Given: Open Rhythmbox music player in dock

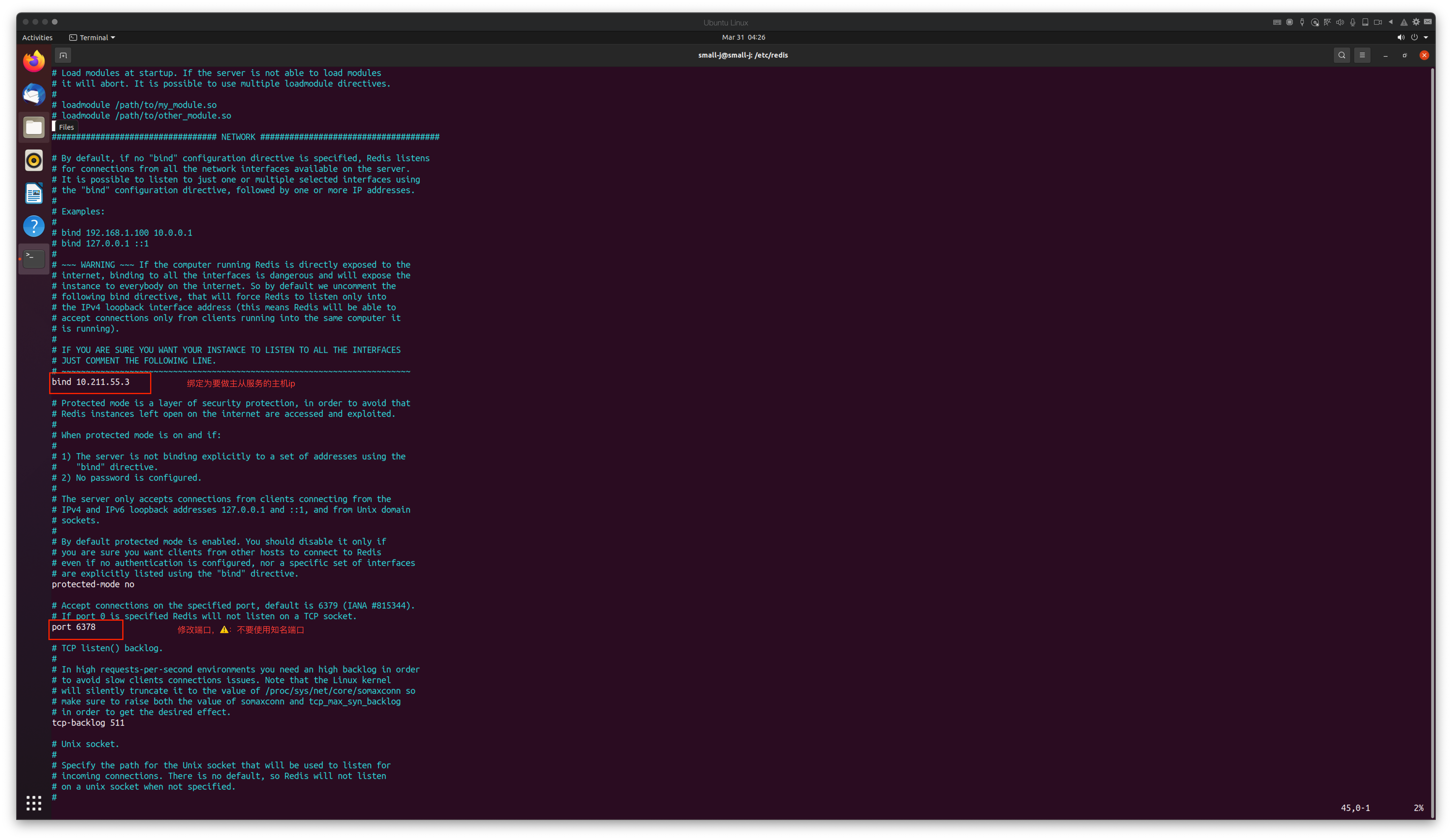Looking at the screenshot, I should click(34, 160).
